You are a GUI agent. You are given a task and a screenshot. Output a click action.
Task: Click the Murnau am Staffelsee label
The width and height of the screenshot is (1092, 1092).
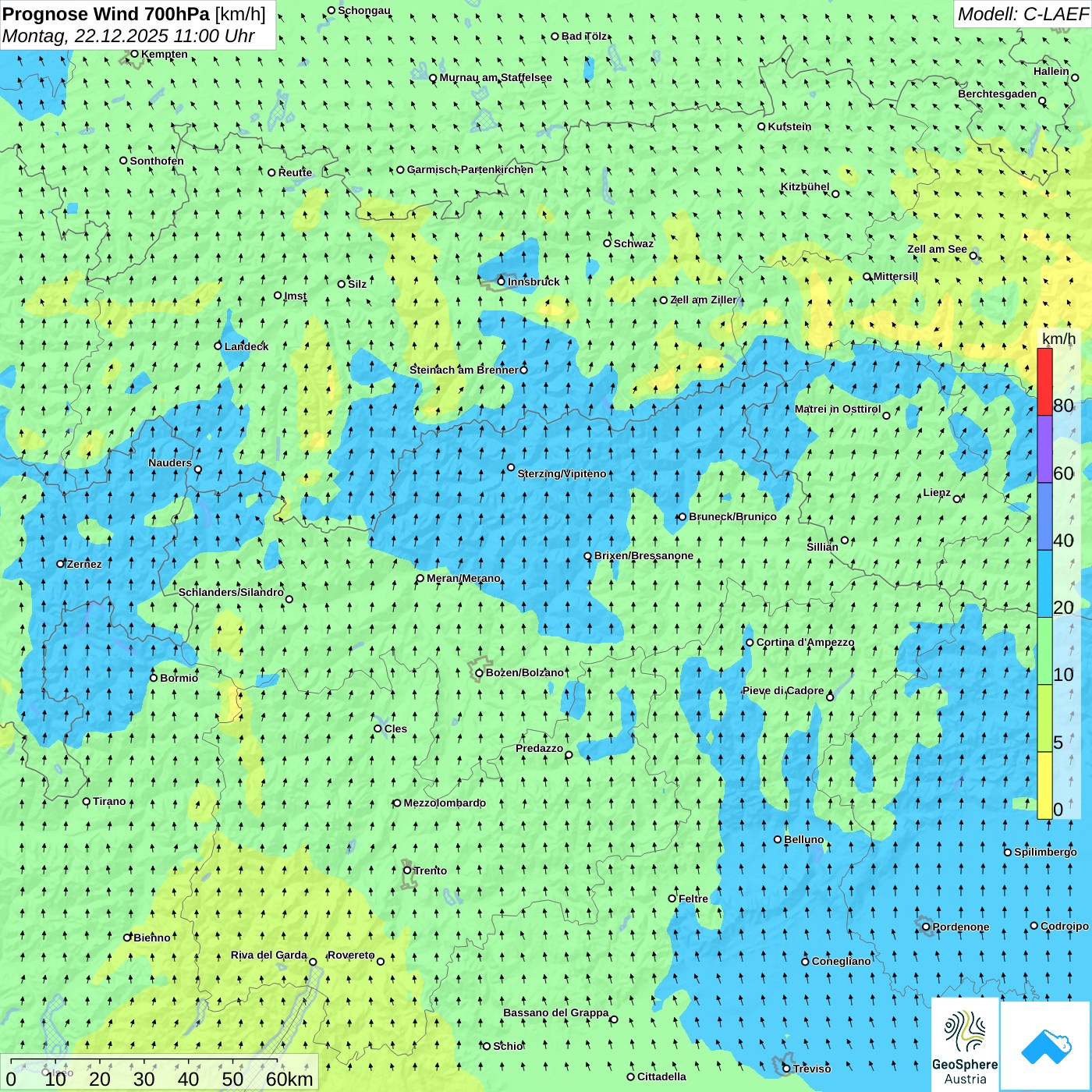coord(496,77)
